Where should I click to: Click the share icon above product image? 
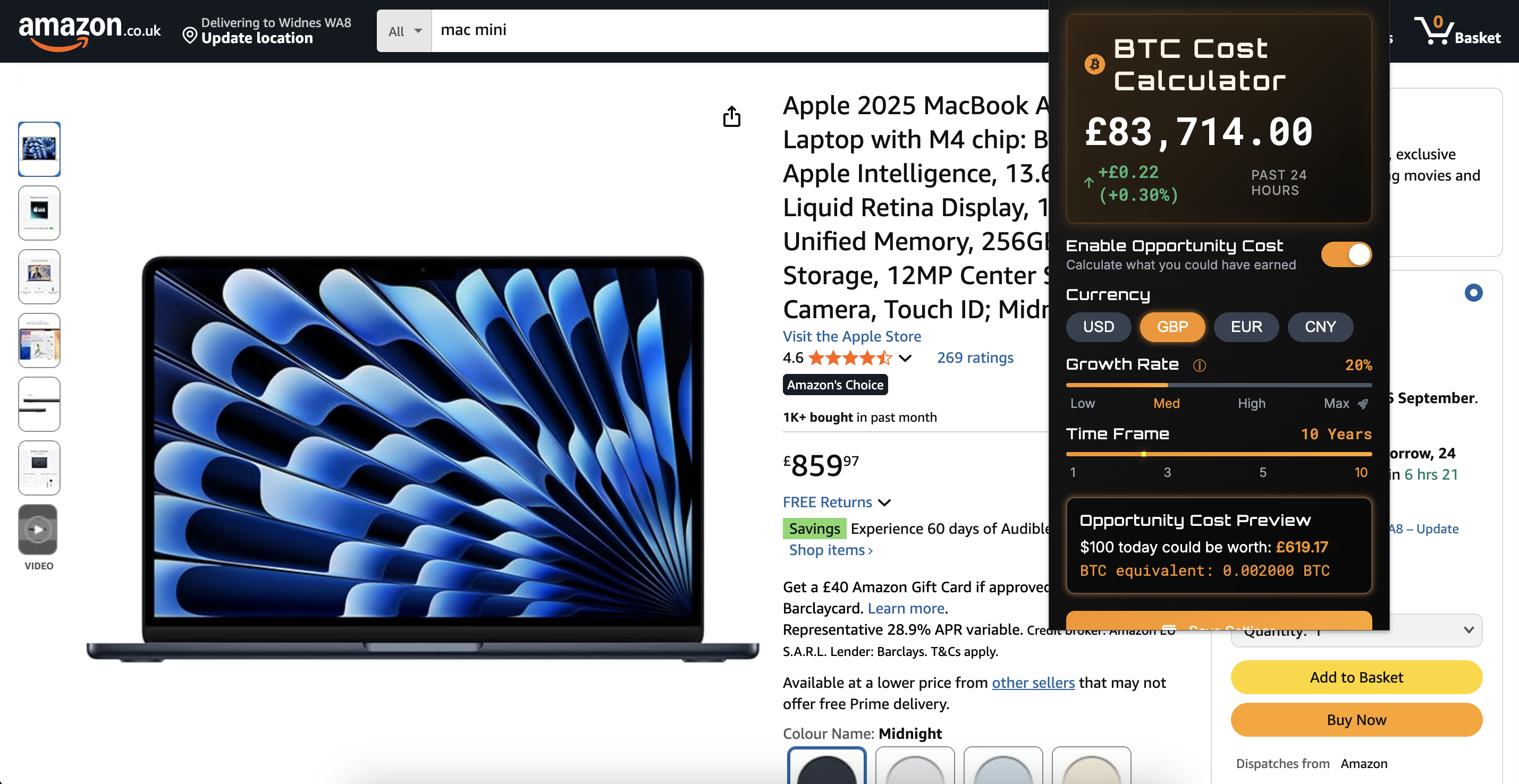(731, 117)
